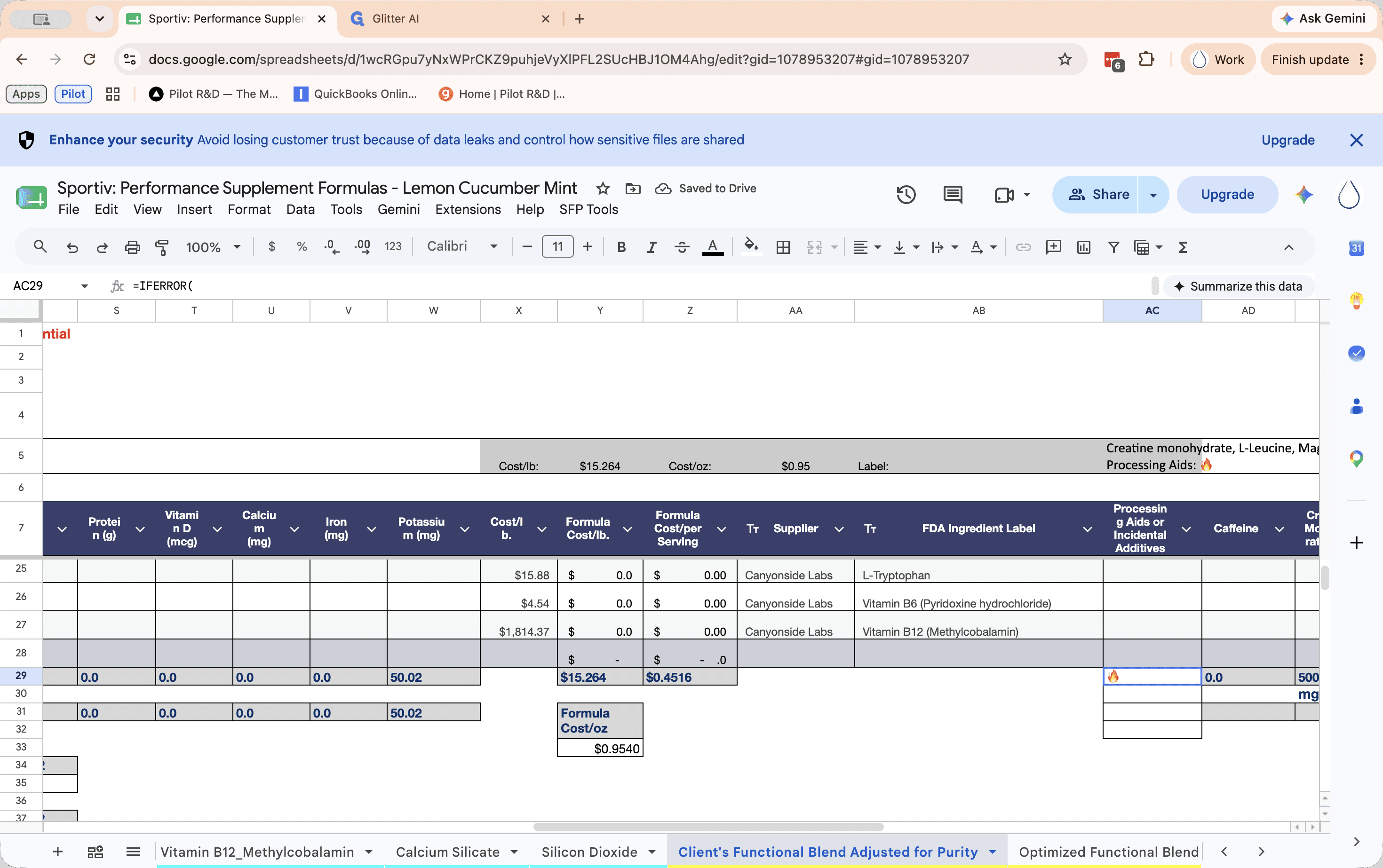Click the font size input field
The width and height of the screenshot is (1383, 868).
click(557, 247)
